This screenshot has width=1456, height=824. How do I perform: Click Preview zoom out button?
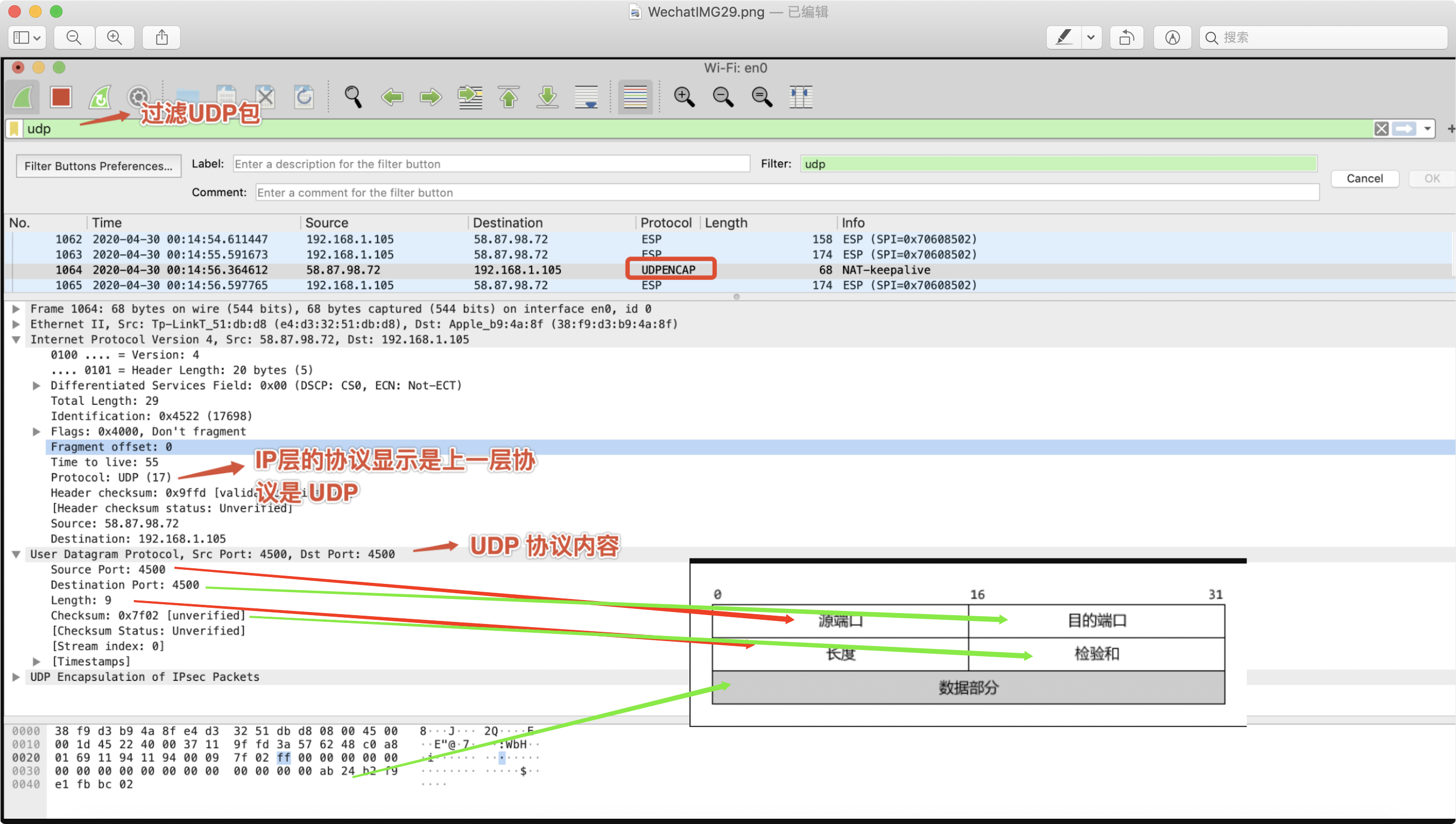74,38
